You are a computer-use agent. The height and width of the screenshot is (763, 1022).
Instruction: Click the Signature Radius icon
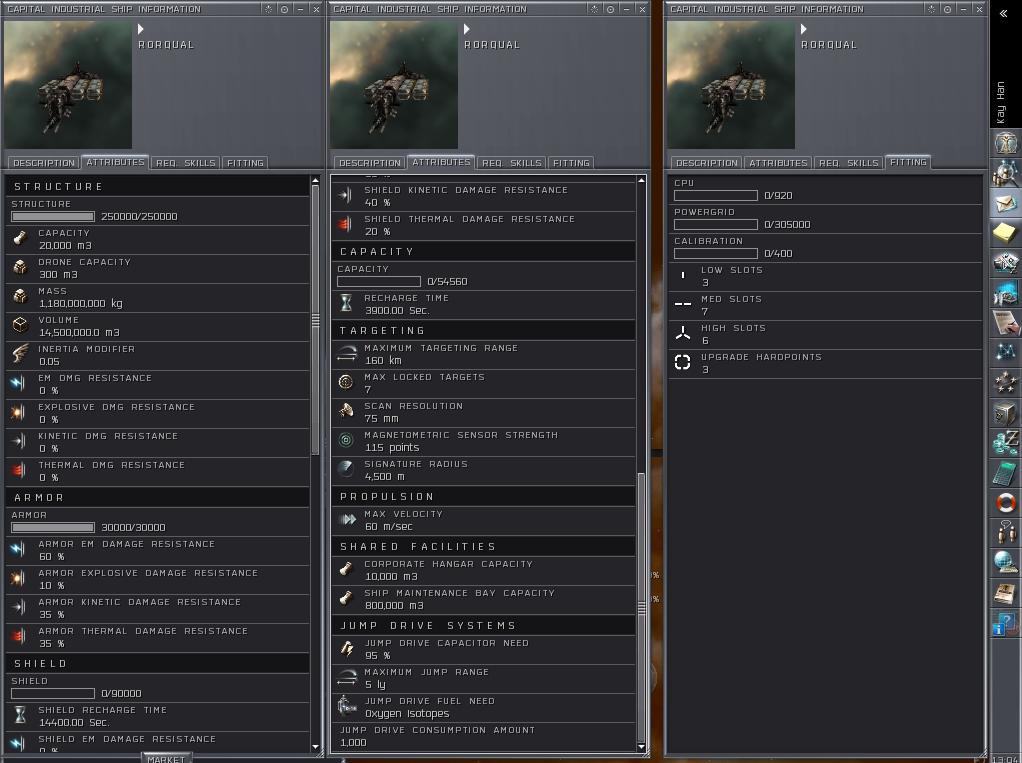click(x=346, y=469)
